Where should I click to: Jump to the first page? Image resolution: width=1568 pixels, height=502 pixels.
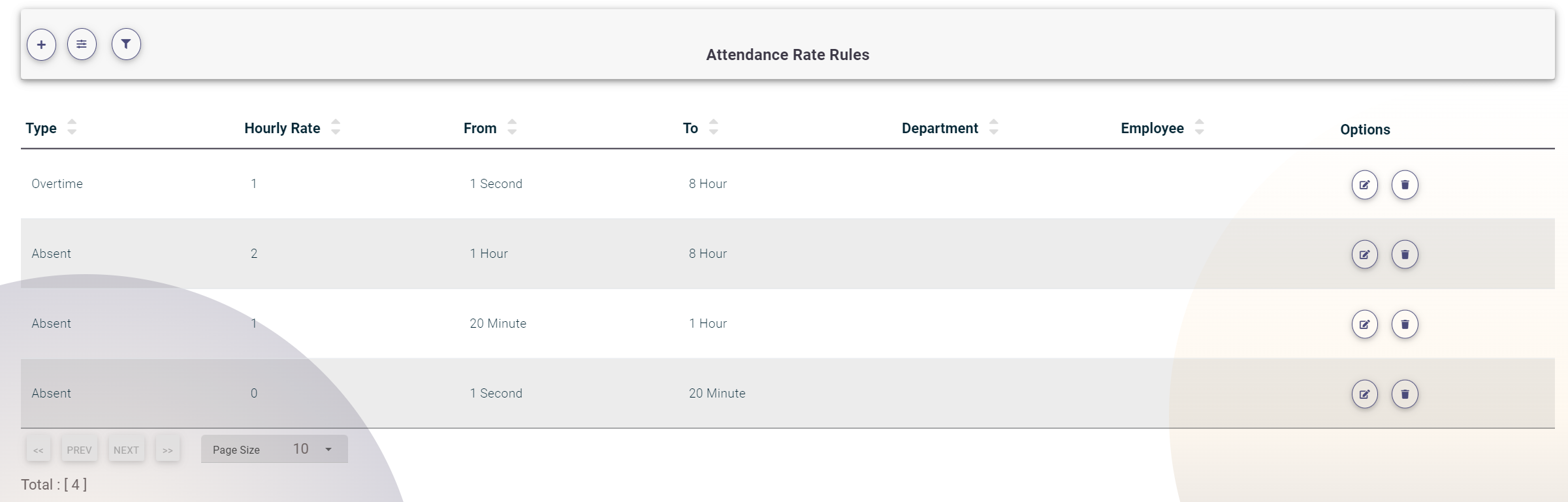coord(39,449)
